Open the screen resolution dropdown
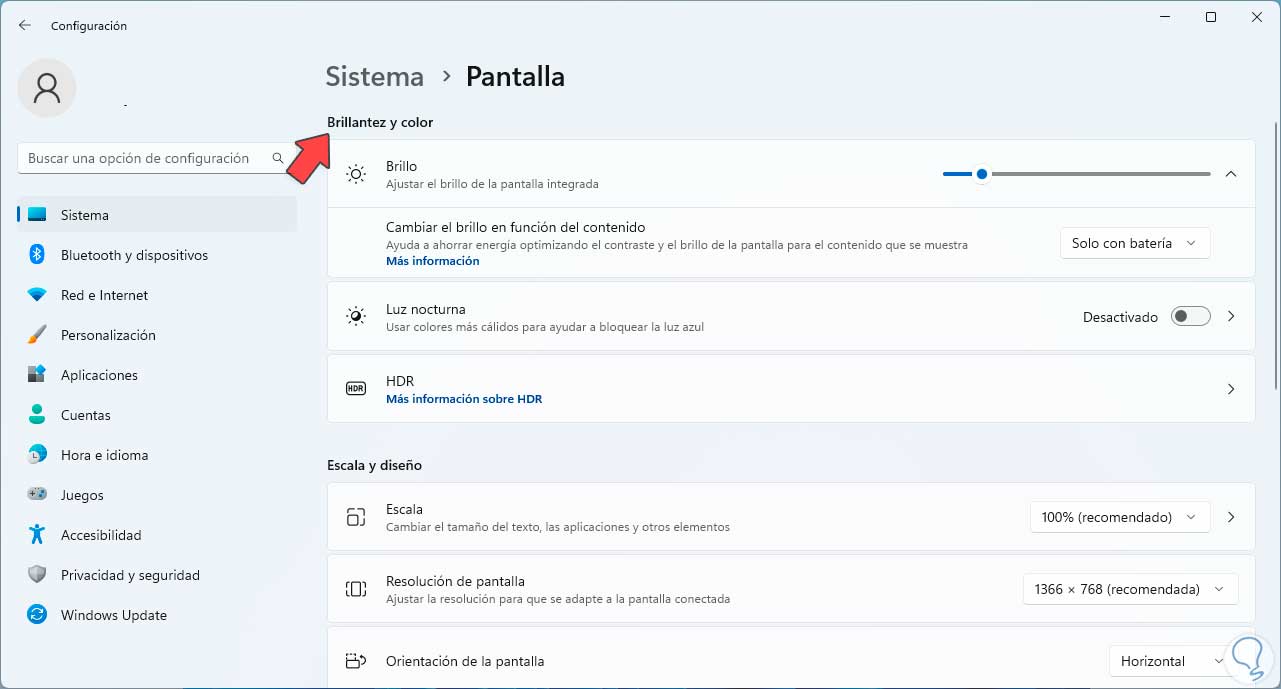This screenshot has width=1281, height=689. [x=1130, y=589]
